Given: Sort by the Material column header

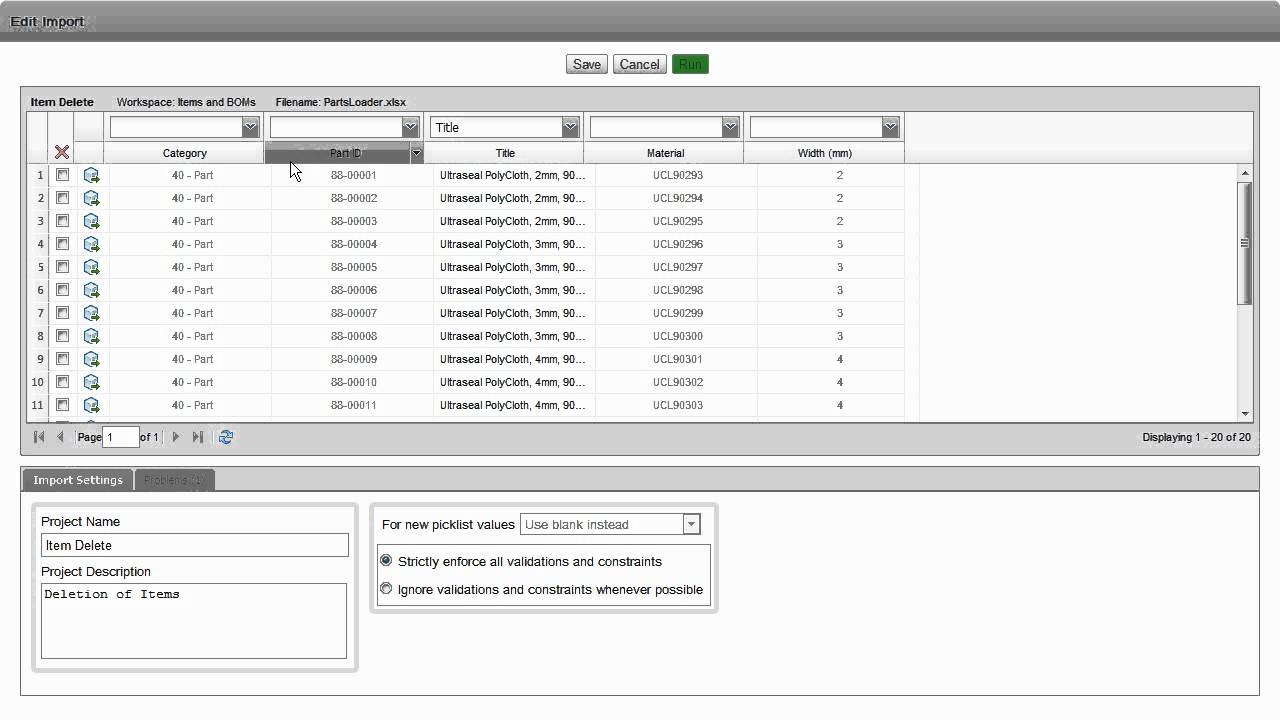Looking at the screenshot, I should (665, 153).
